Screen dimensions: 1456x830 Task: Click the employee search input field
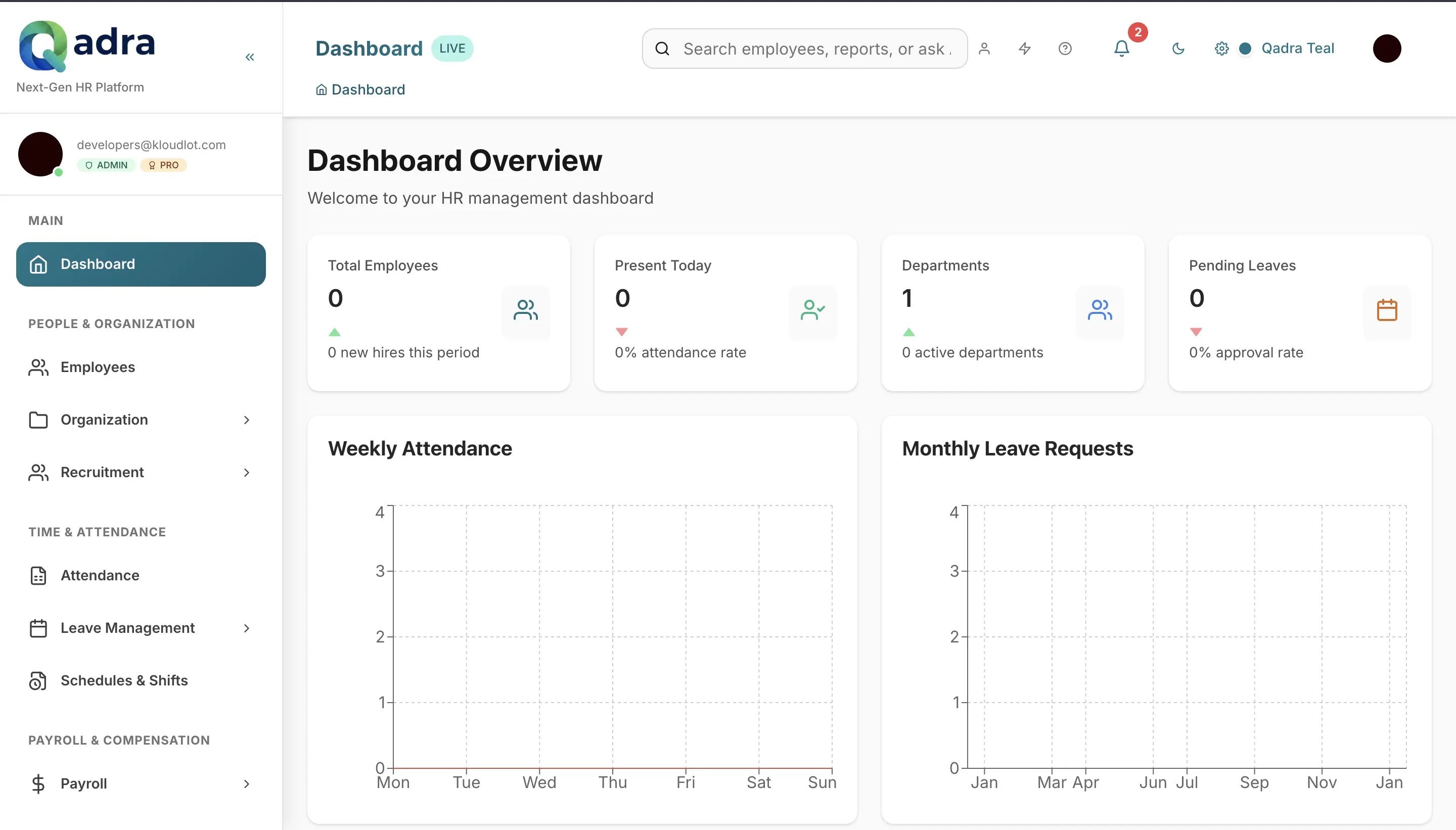point(804,49)
